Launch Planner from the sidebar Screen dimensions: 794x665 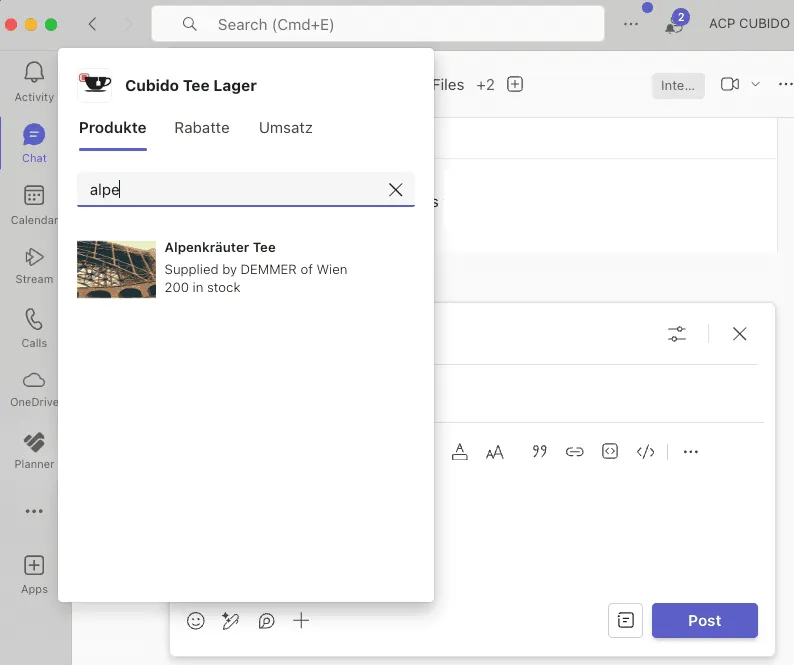click(x=34, y=449)
